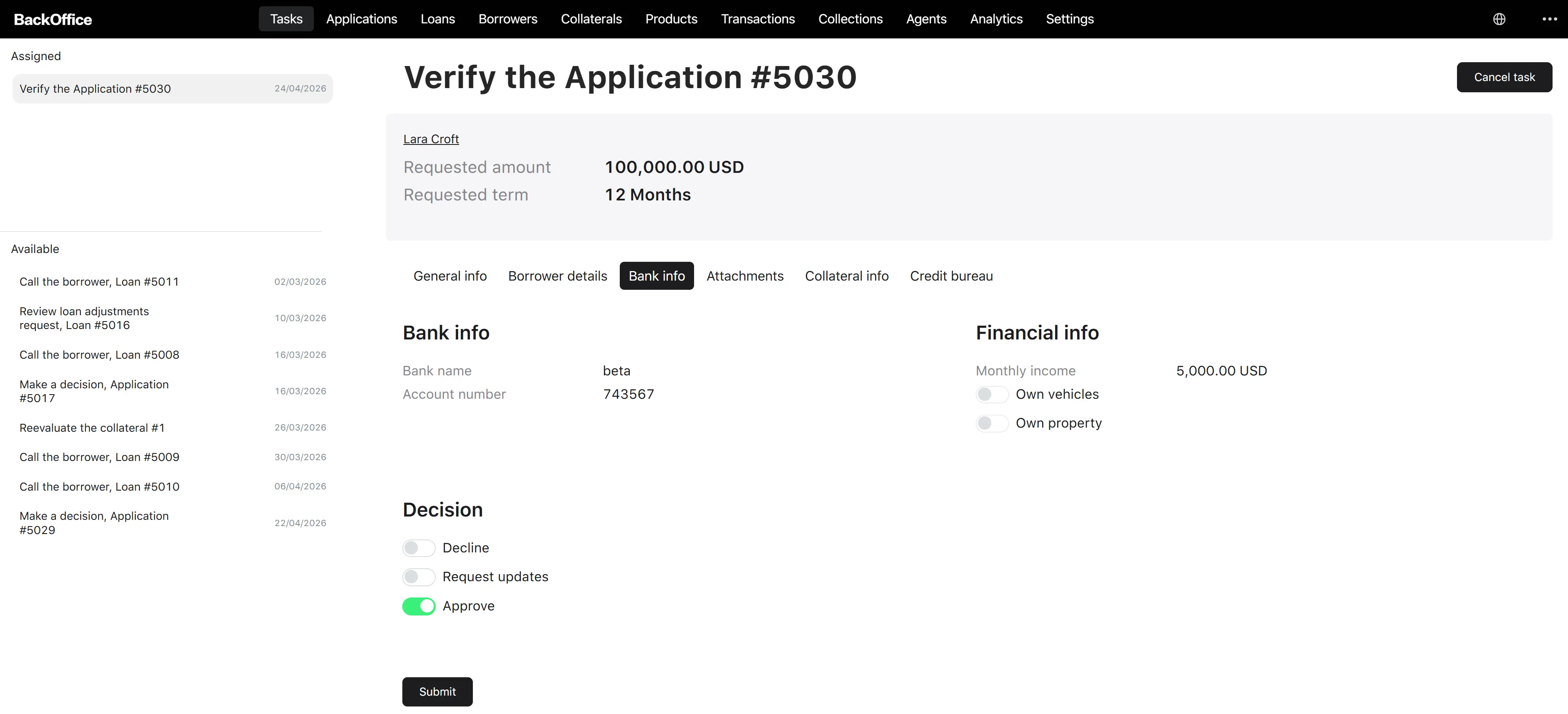
Task: Open the Lara Croft borrower link
Action: 431,139
